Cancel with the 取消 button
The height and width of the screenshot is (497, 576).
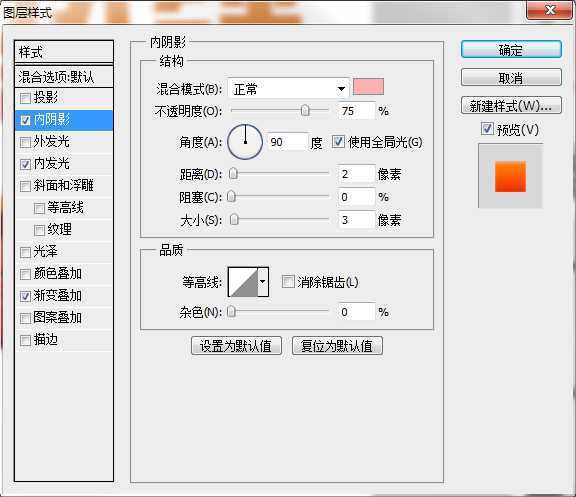tap(511, 78)
